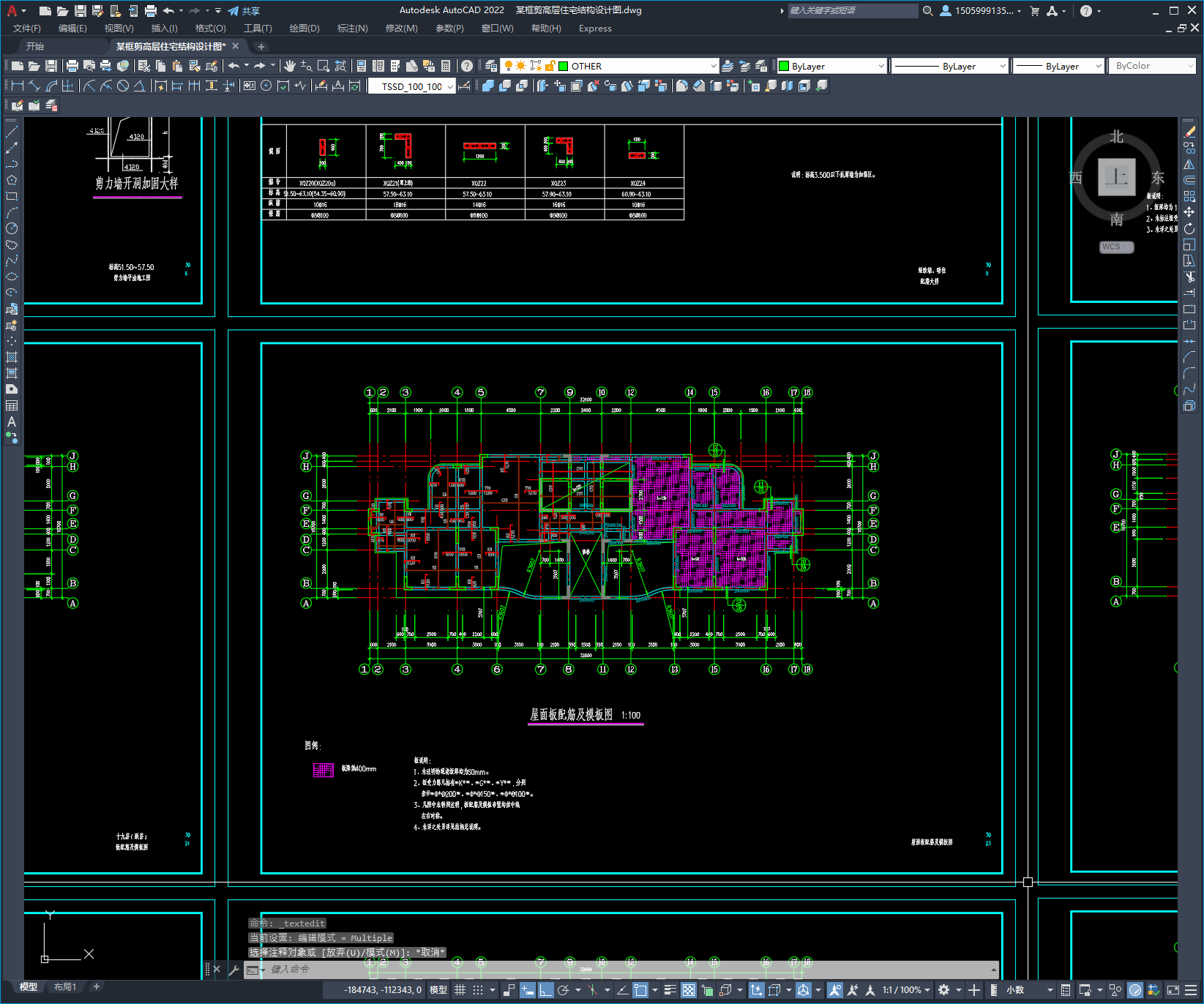Click the Aligned dimension tool icon

click(34, 86)
